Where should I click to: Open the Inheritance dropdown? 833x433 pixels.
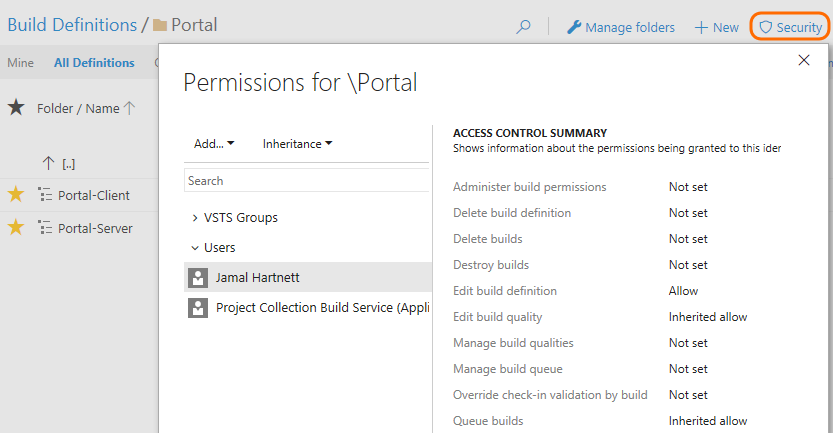click(297, 143)
